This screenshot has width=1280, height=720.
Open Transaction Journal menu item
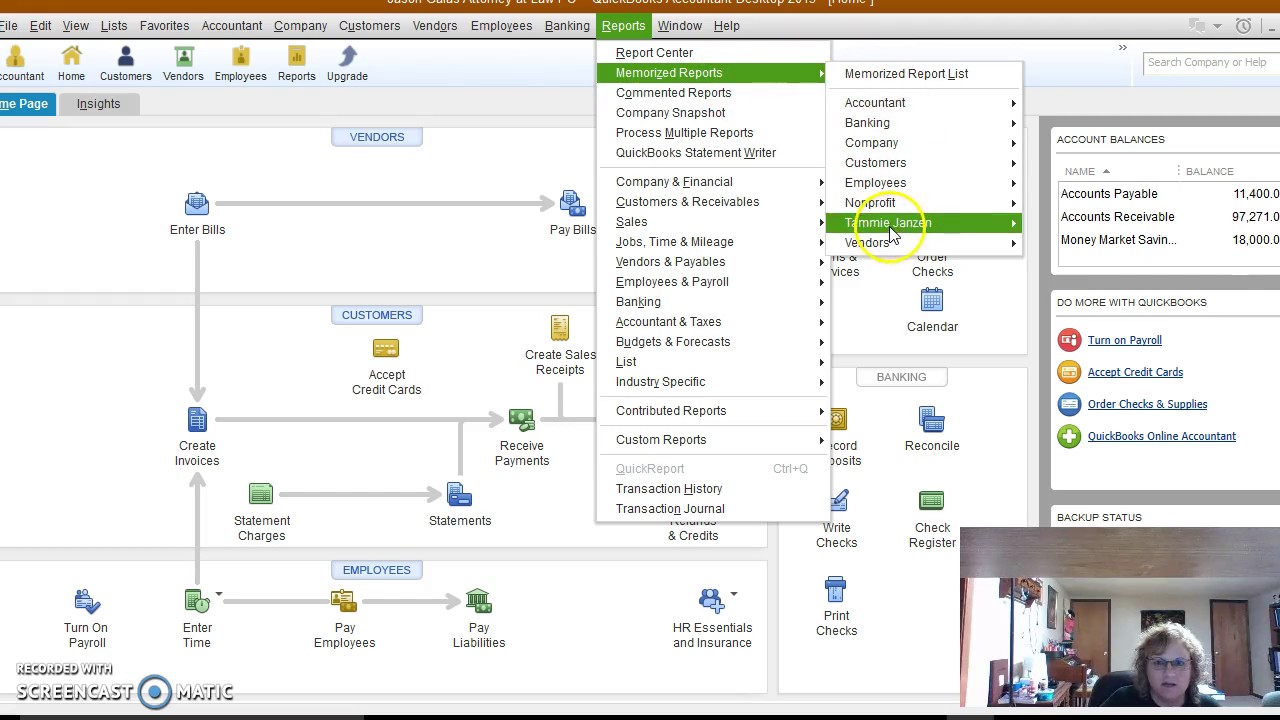(714, 509)
